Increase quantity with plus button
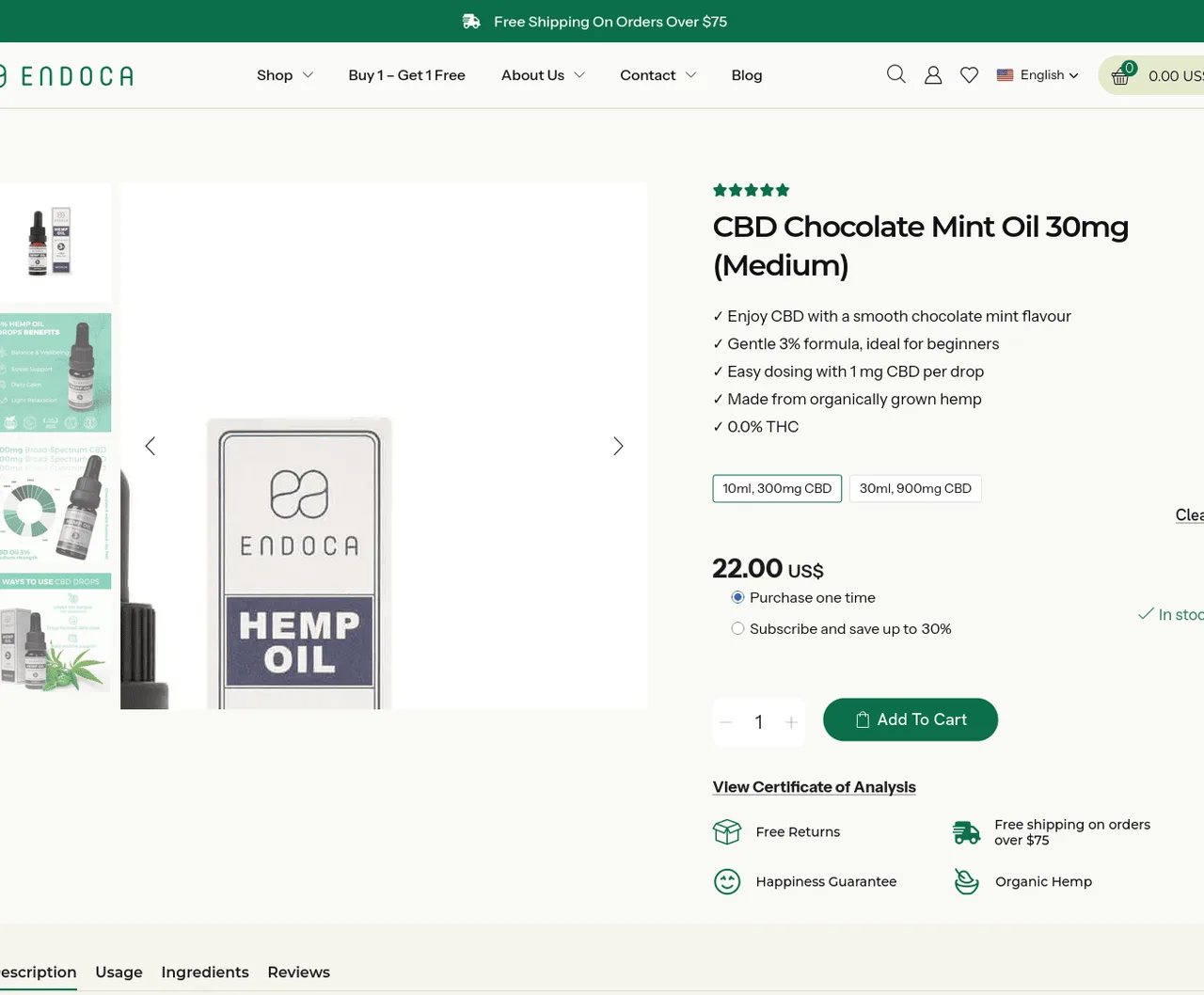This screenshot has height=995, width=1204. pos(791,722)
